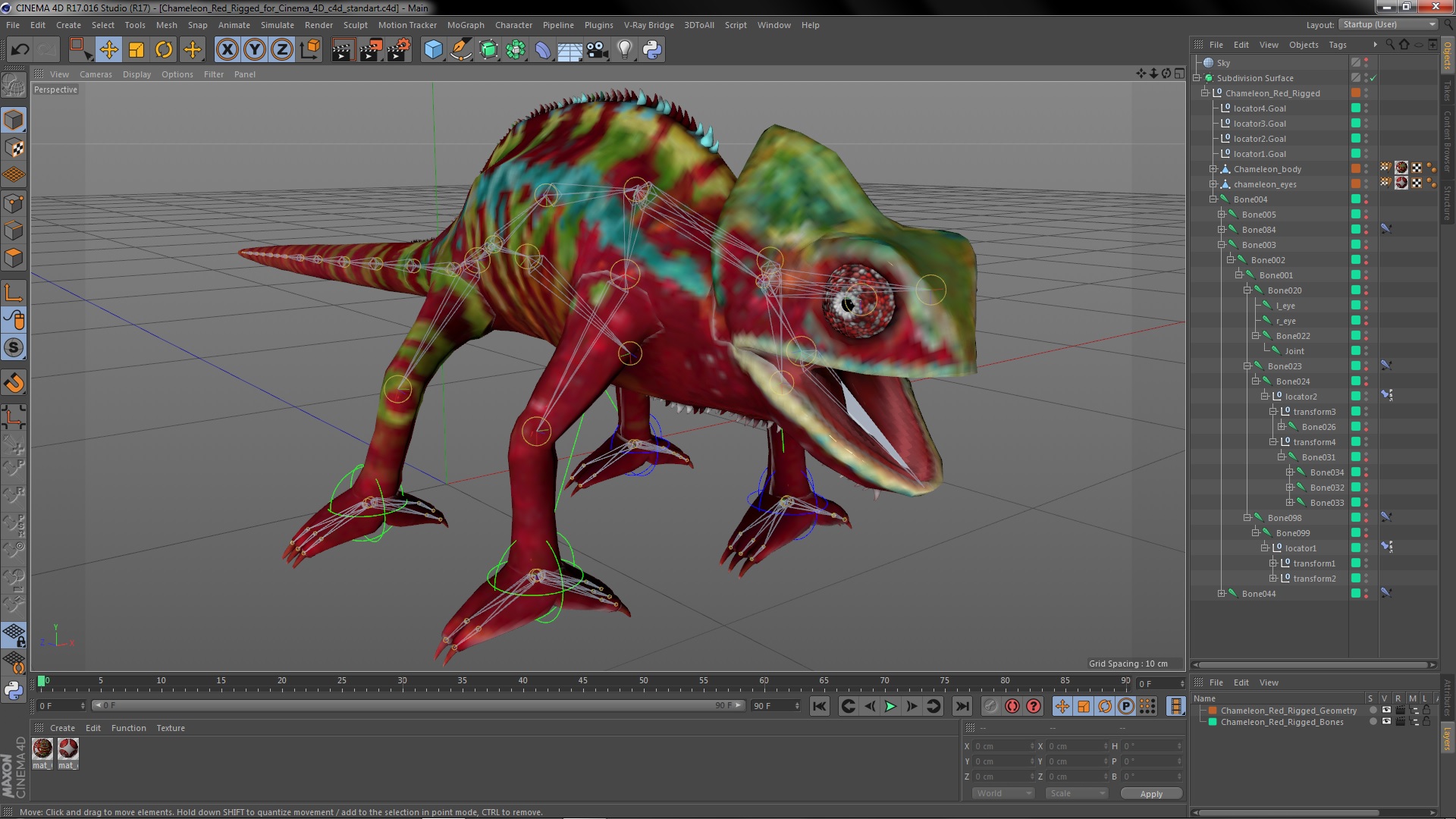
Task: Click the blue deformer icon
Action: tap(543, 50)
